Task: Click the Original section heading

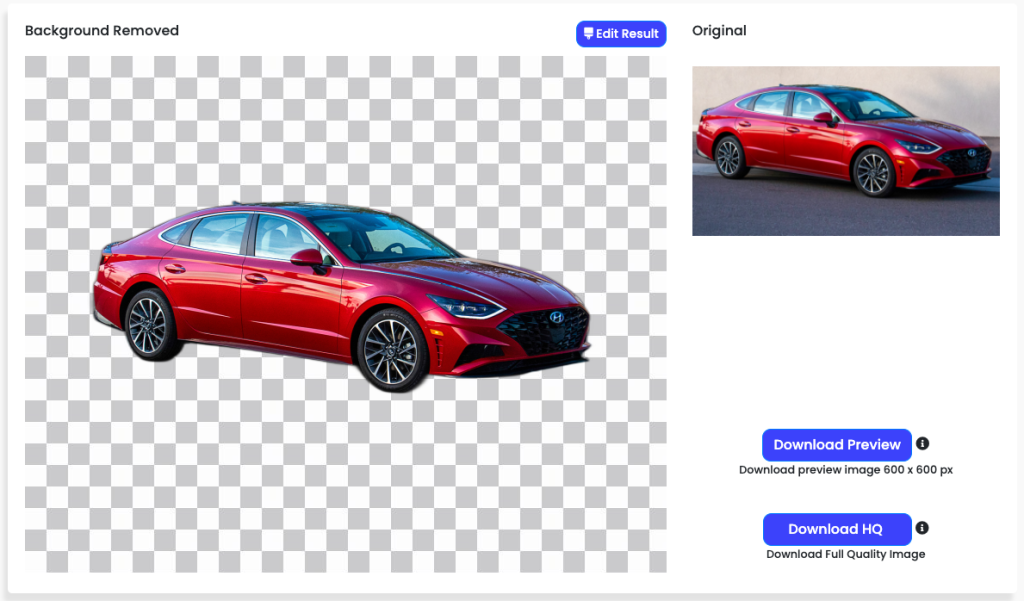Action: 719,30
